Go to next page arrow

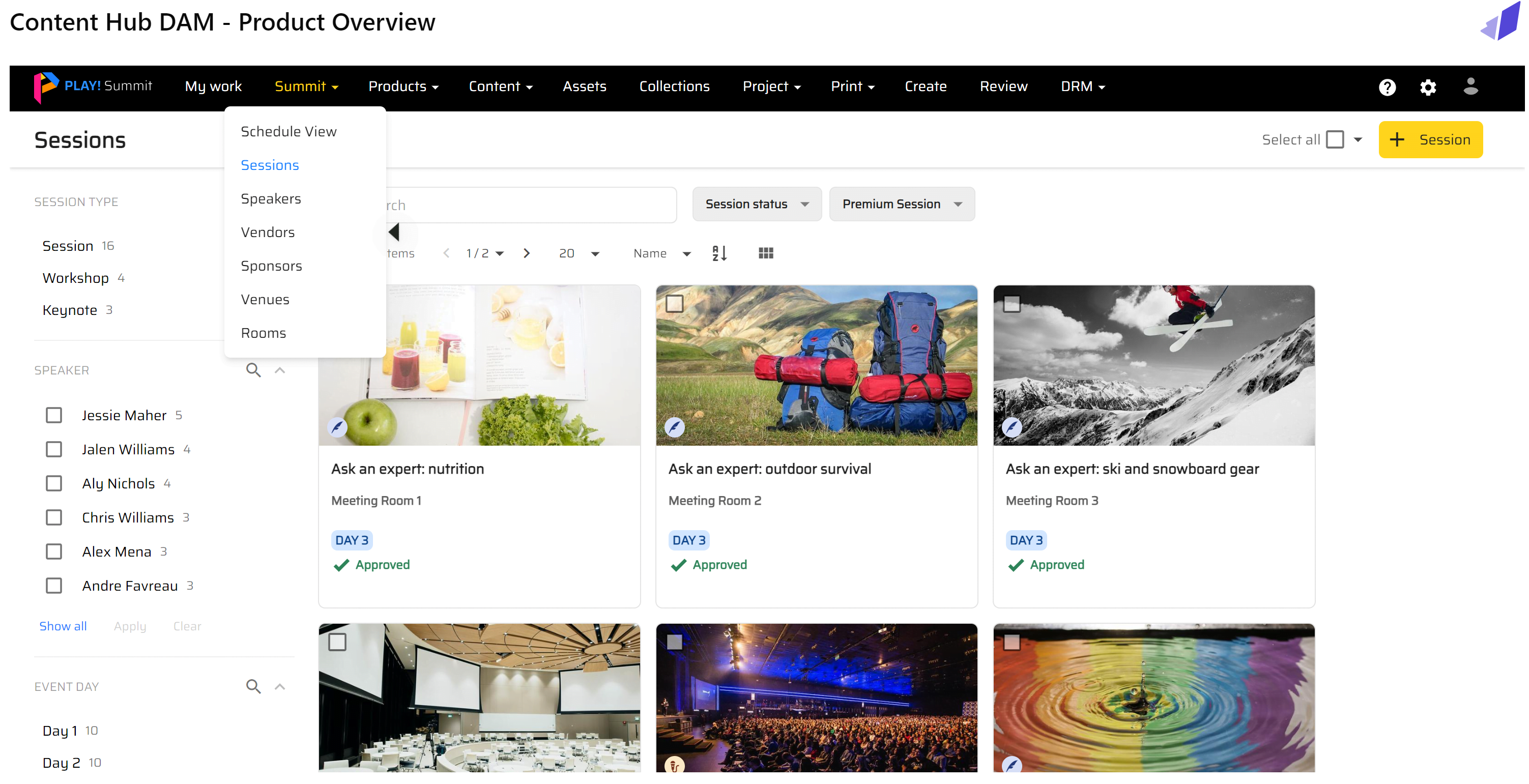pyautogui.click(x=527, y=253)
